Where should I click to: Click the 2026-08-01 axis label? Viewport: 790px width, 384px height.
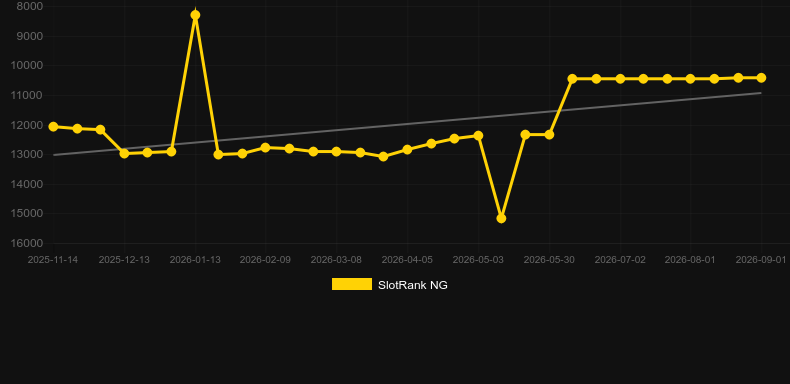click(x=690, y=260)
